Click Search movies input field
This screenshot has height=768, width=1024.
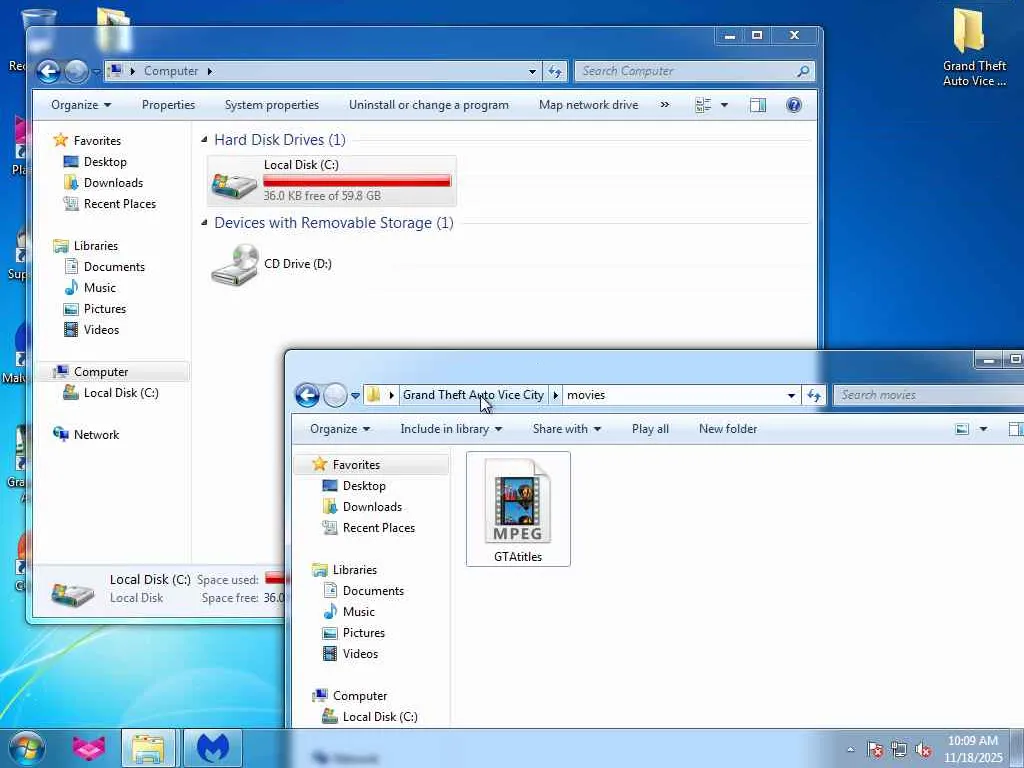927,395
